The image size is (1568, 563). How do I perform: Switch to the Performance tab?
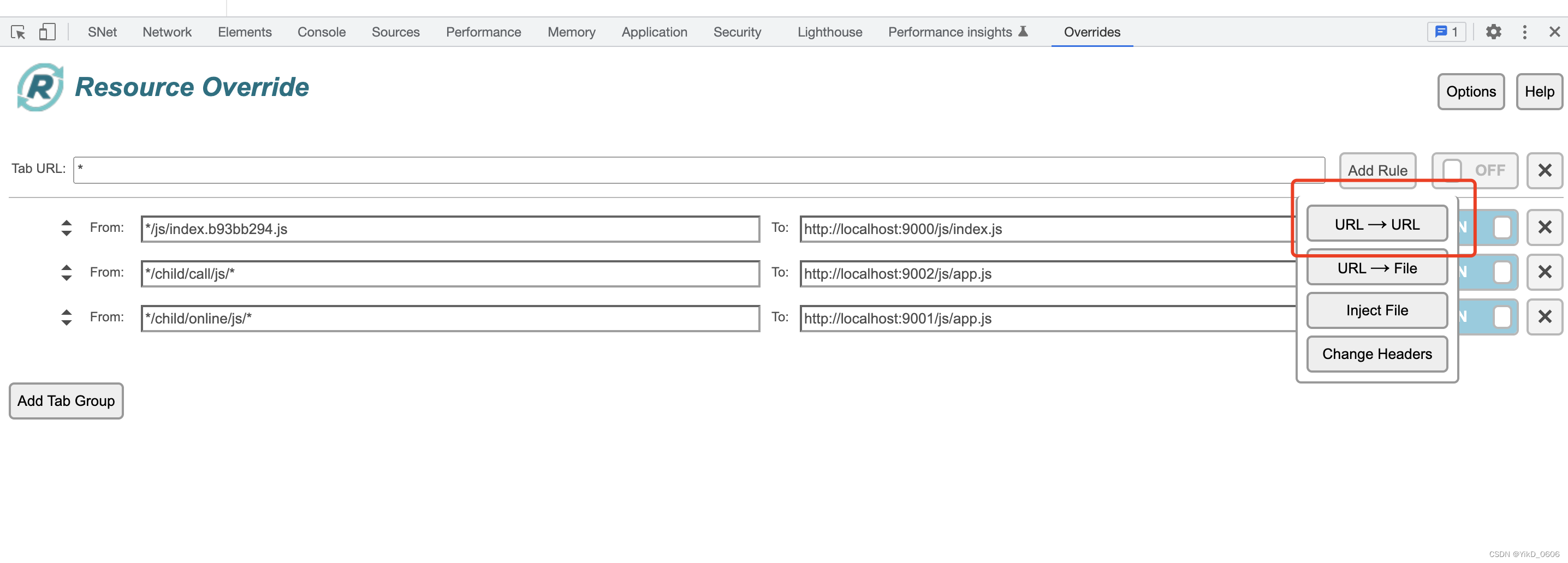click(x=483, y=32)
